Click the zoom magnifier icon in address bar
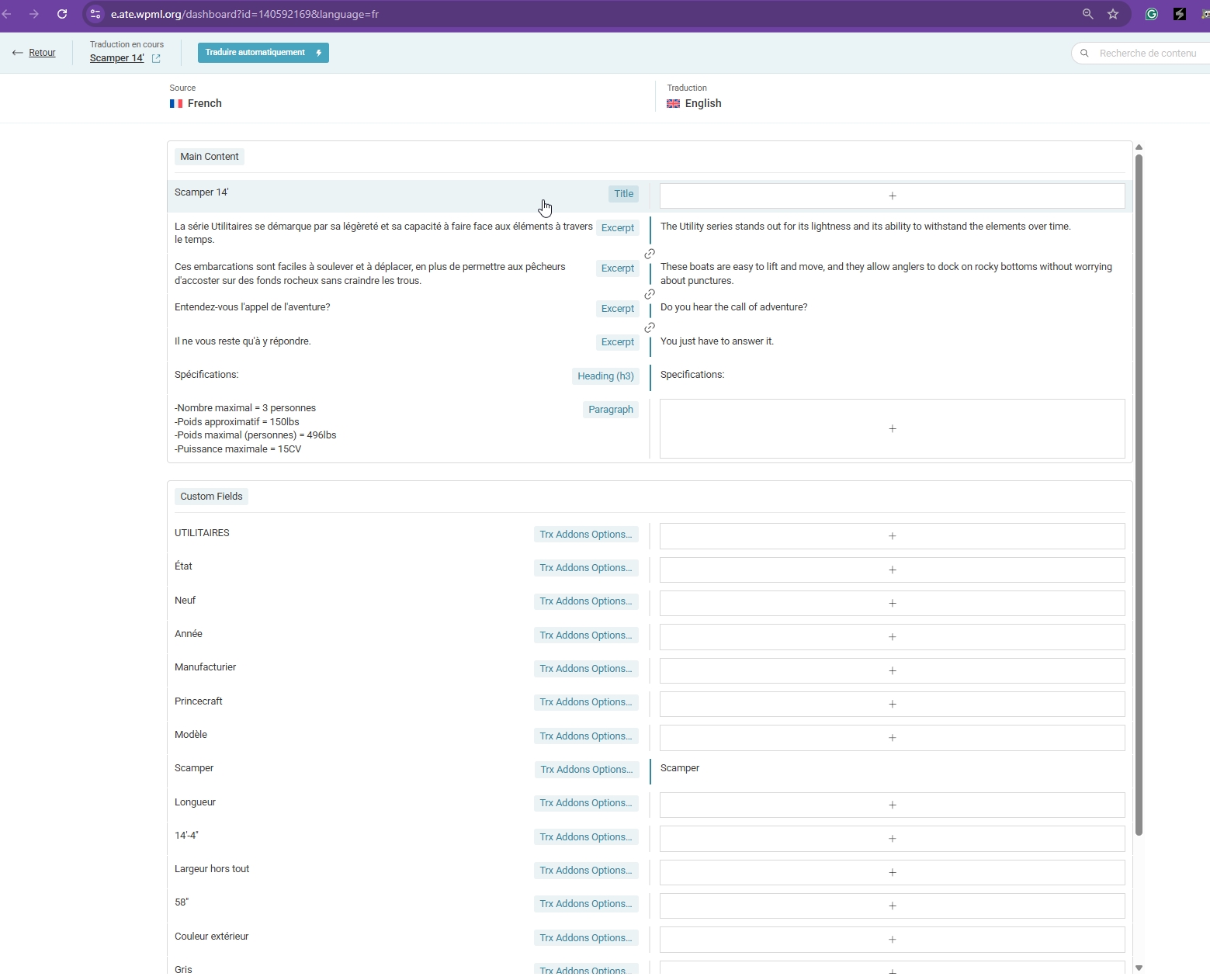This screenshot has width=1210, height=980. pos(1088,14)
